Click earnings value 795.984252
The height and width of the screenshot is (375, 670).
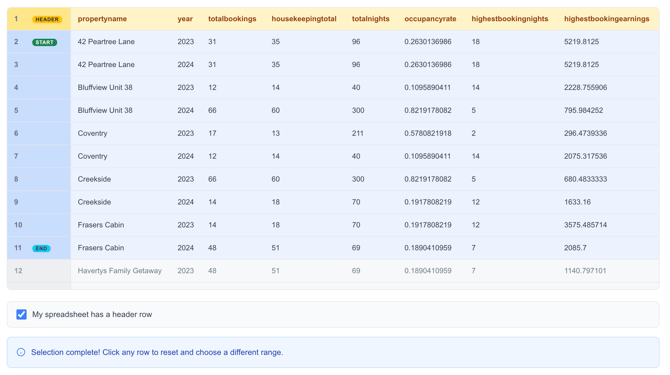click(583, 110)
